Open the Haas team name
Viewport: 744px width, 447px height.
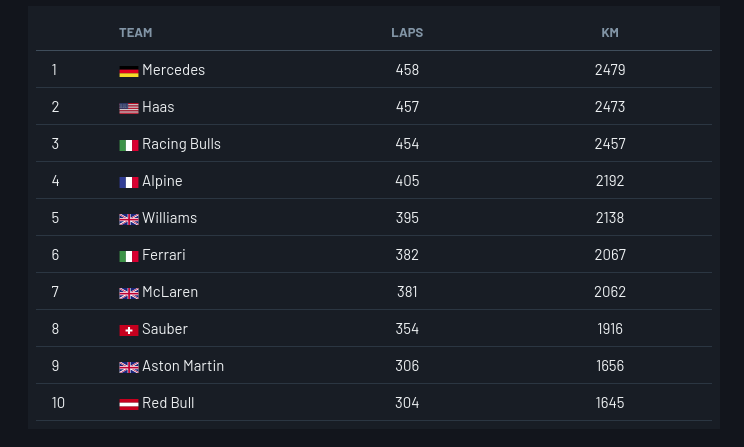pos(158,107)
